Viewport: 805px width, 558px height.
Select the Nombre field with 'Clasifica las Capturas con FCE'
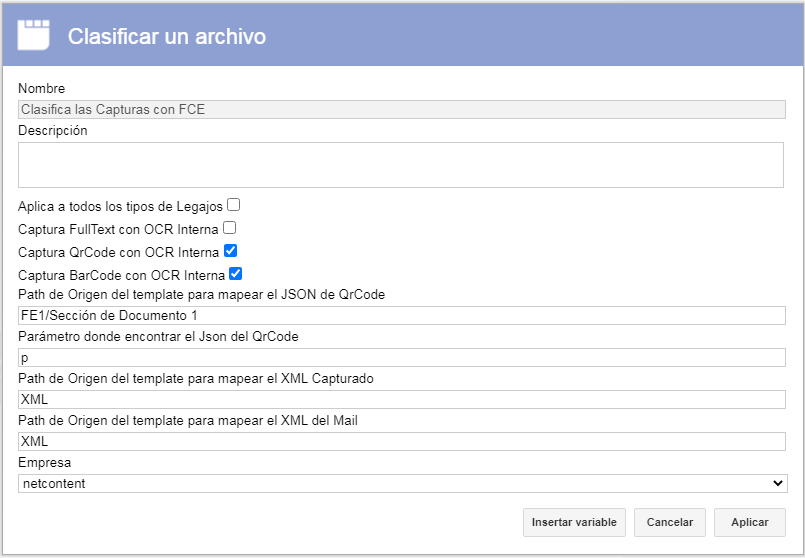tap(401, 109)
